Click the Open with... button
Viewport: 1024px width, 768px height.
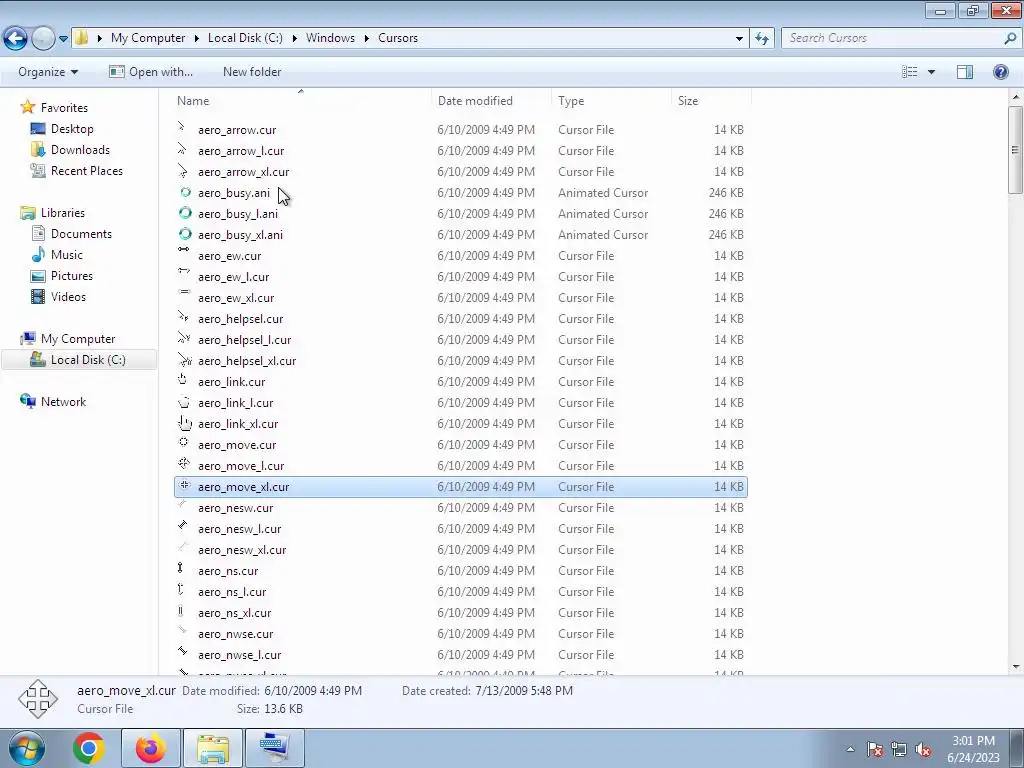coord(151,72)
